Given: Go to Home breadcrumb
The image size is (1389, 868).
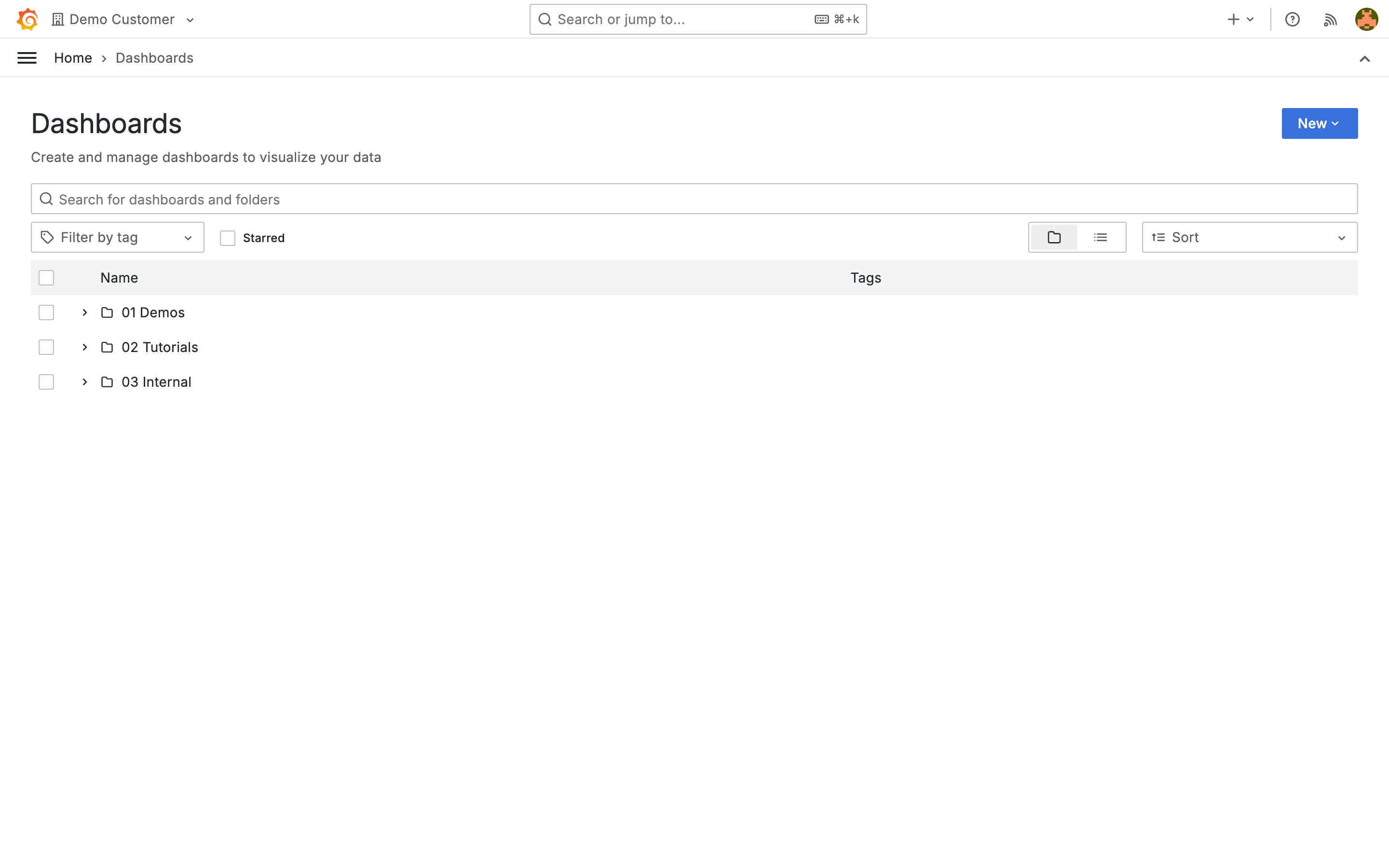Looking at the screenshot, I should point(73,58).
